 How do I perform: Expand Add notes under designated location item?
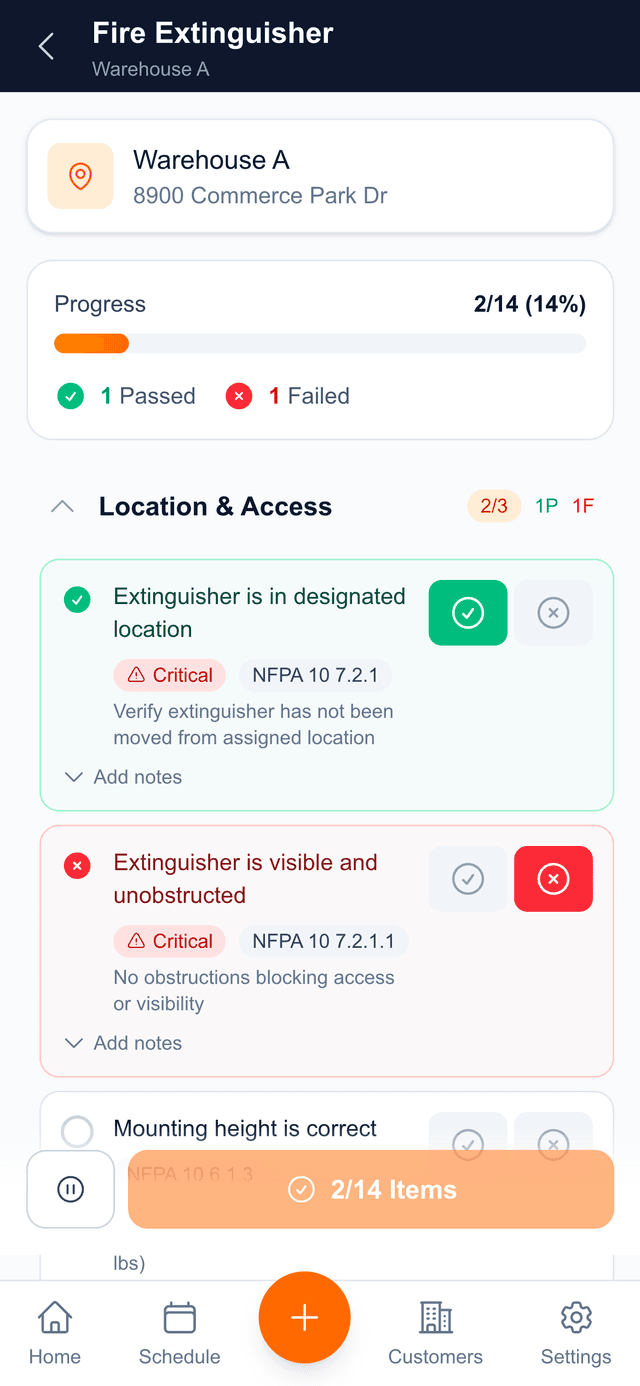pyautogui.click(x=122, y=777)
